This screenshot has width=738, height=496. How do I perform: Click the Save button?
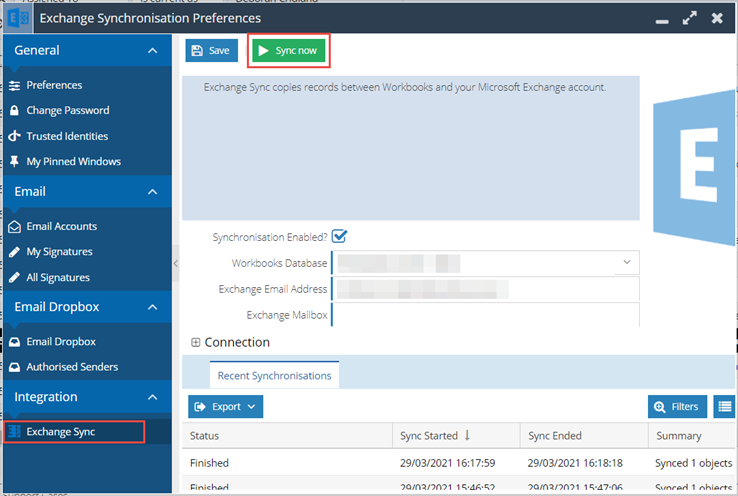(x=211, y=50)
